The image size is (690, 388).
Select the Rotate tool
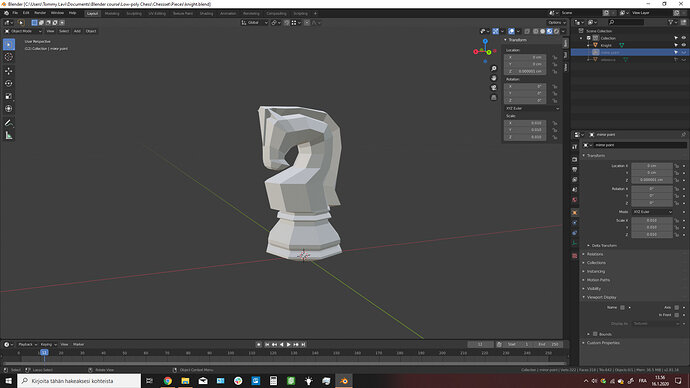click(9, 84)
